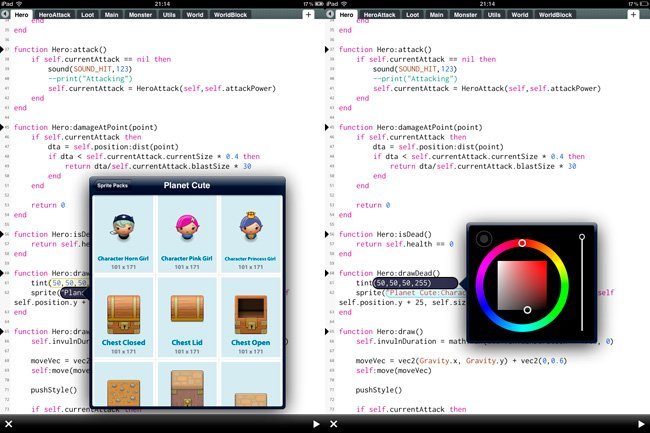Tap the left status bar Wi-Fi icon
The image size is (650, 433).
coord(19,4)
